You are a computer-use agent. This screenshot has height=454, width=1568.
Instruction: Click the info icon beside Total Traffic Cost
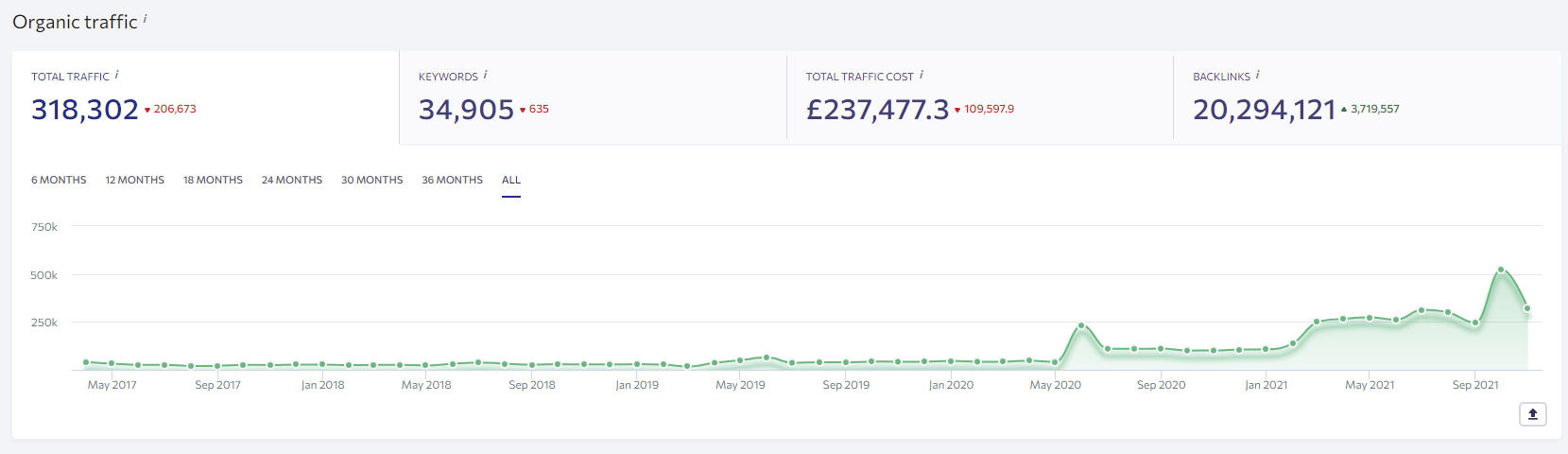point(922,75)
